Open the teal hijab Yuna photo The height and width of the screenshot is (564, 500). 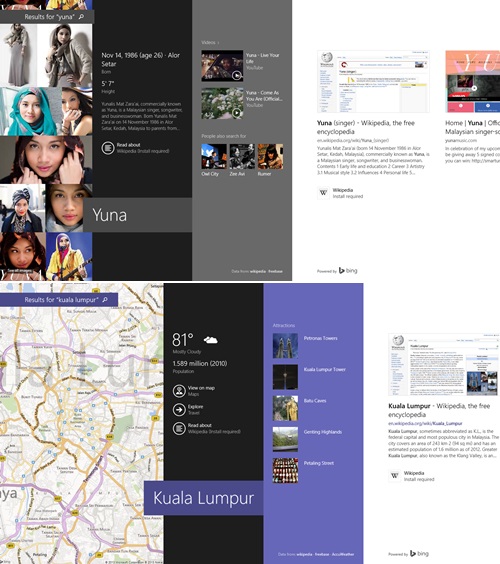(31, 111)
